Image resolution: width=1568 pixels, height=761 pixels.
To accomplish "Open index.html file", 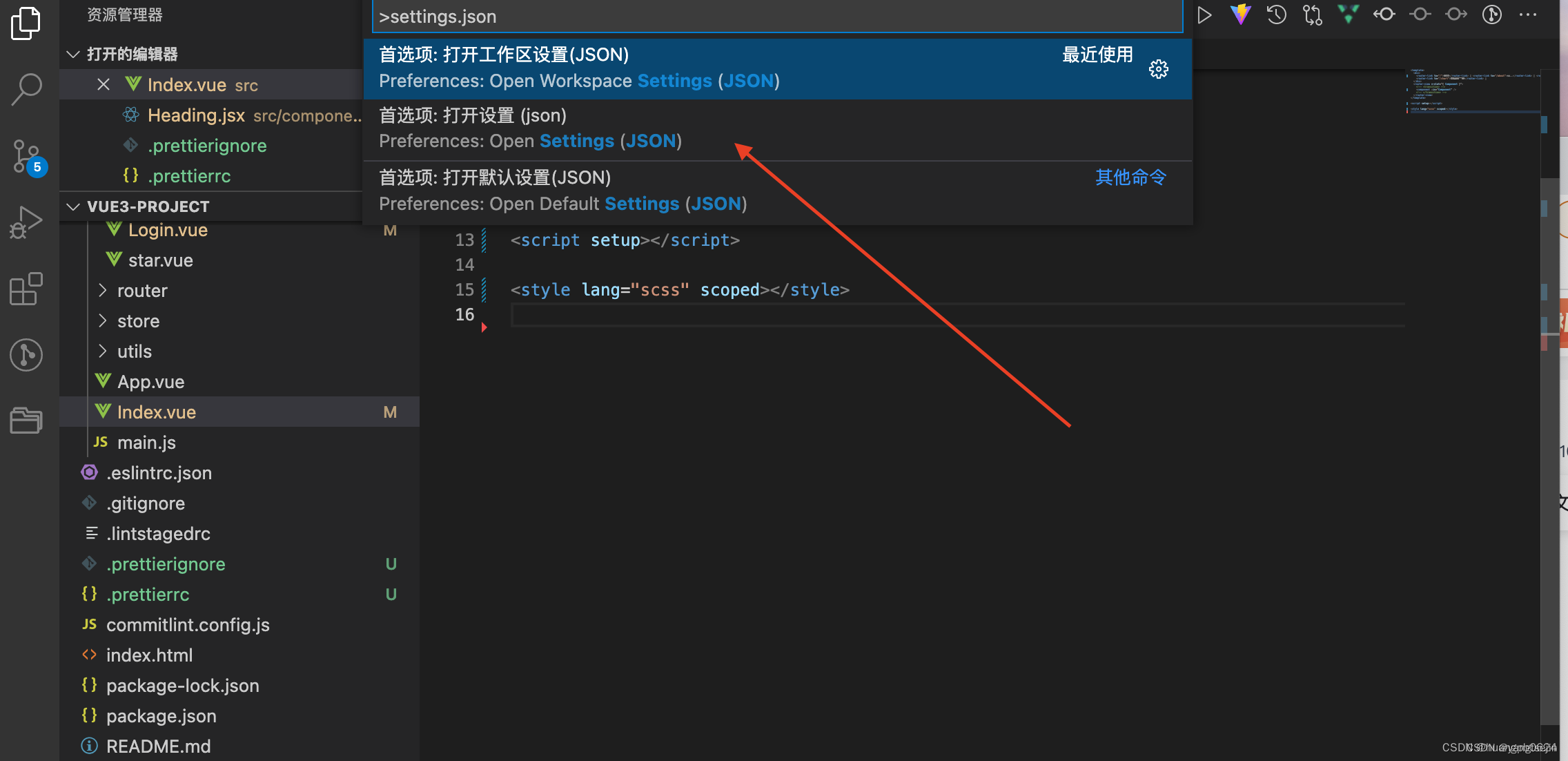I will pyautogui.click(x=239, y=655).
